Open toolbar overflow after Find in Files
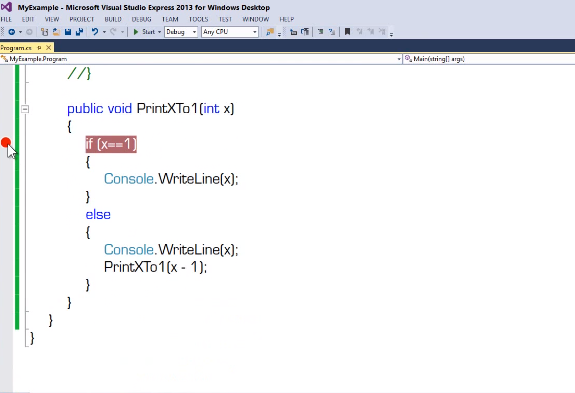The height and width of the screenshot is (393, 575). coord(279,34)
